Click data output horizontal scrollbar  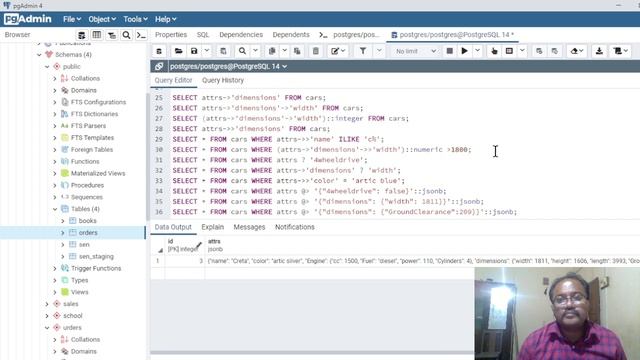pyautogui.click(x=312, y=352)
